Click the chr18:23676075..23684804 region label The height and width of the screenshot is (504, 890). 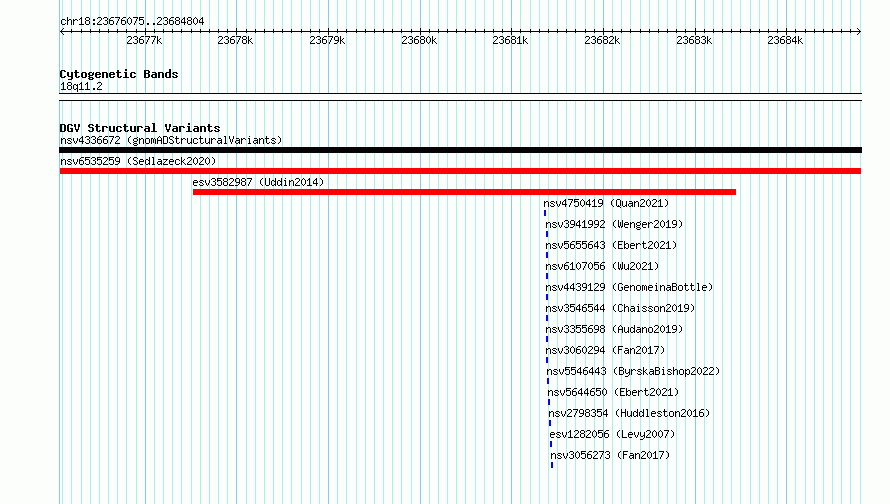click(132, 22)
